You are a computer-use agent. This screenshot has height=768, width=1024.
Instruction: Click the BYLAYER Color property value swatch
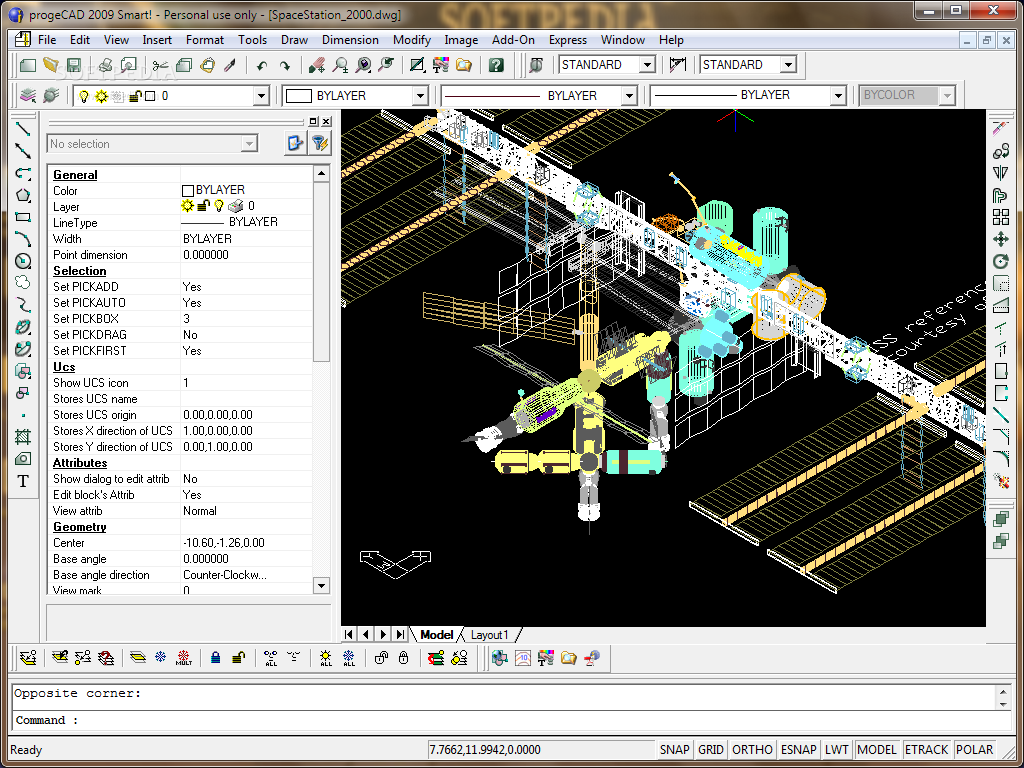coord(187,191)
